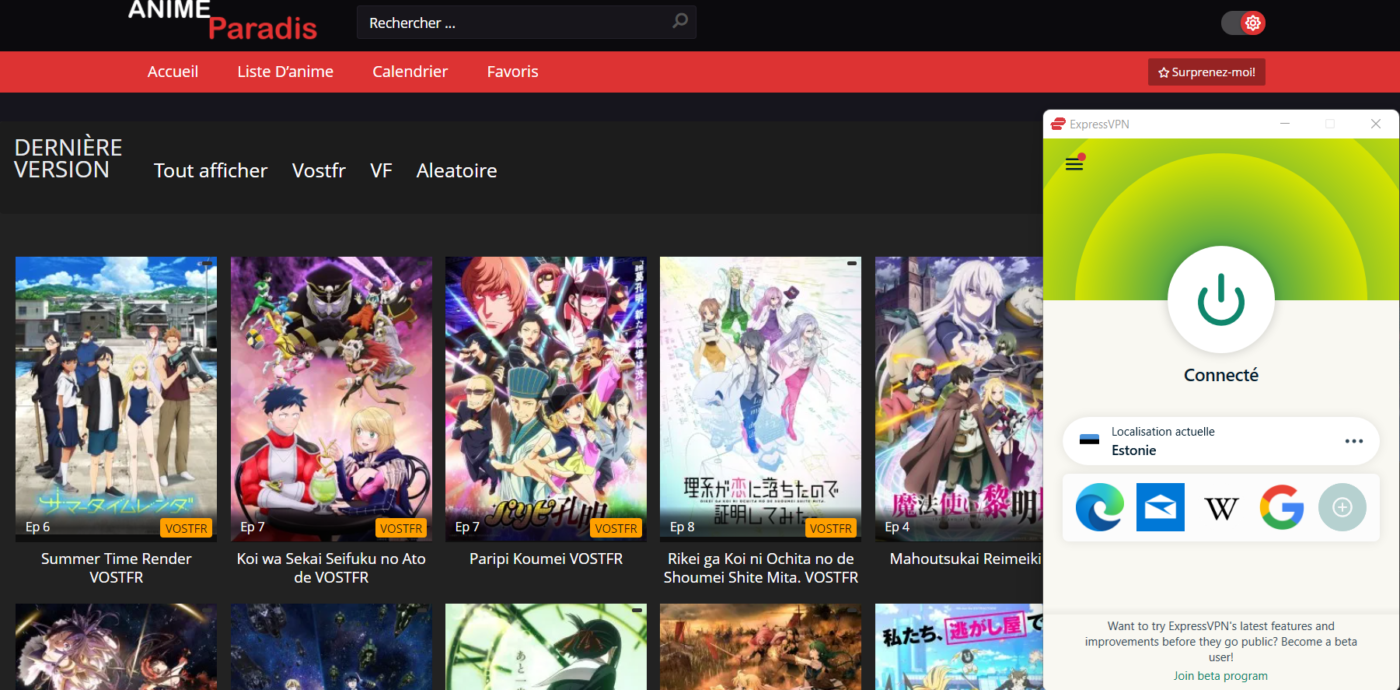Viewport: 1400px width, 690px height.
Task: Open Google shortcut in ExpressVPN
Action: tap(1282, 508)
